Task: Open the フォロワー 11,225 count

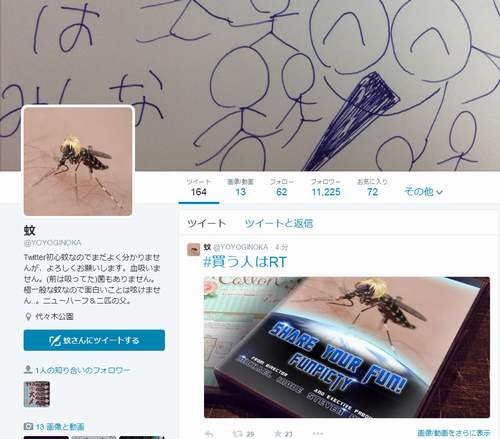Action: [326, 187]
